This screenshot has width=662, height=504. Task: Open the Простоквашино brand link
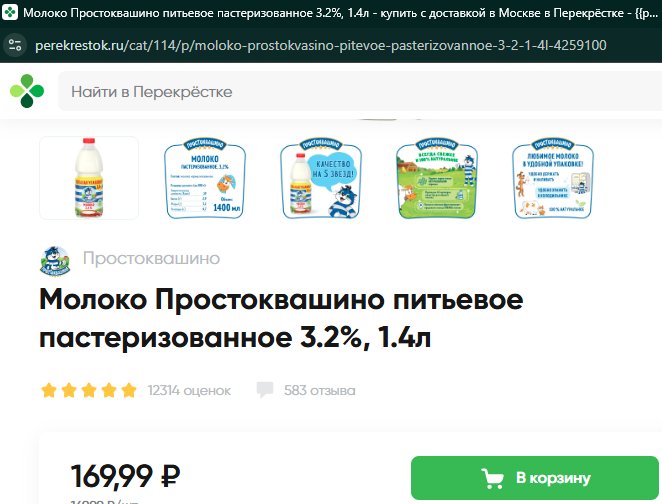[151, 258]
